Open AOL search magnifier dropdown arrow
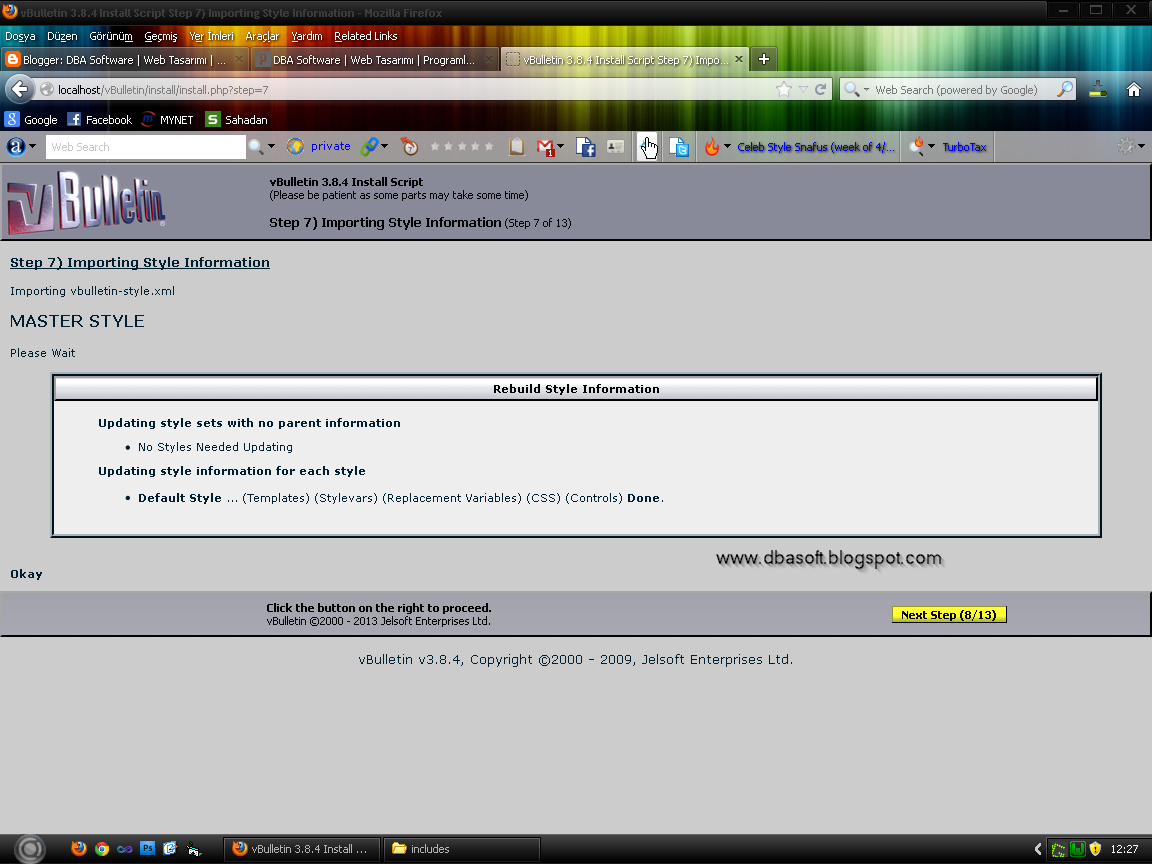 click(271, 146)
